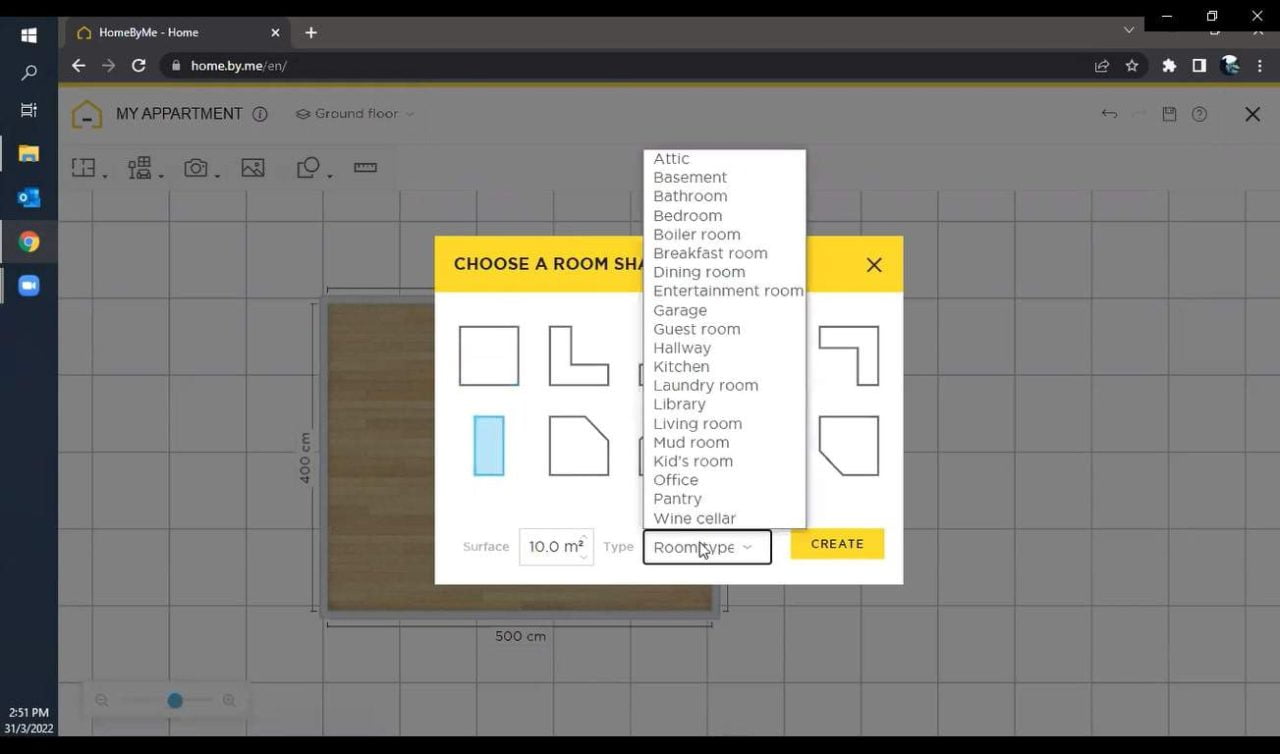Image resolution: width=1280 pixels, height=754 pixels.
Task: Click the HomeByMe home logo
Action: pos(87,113)
